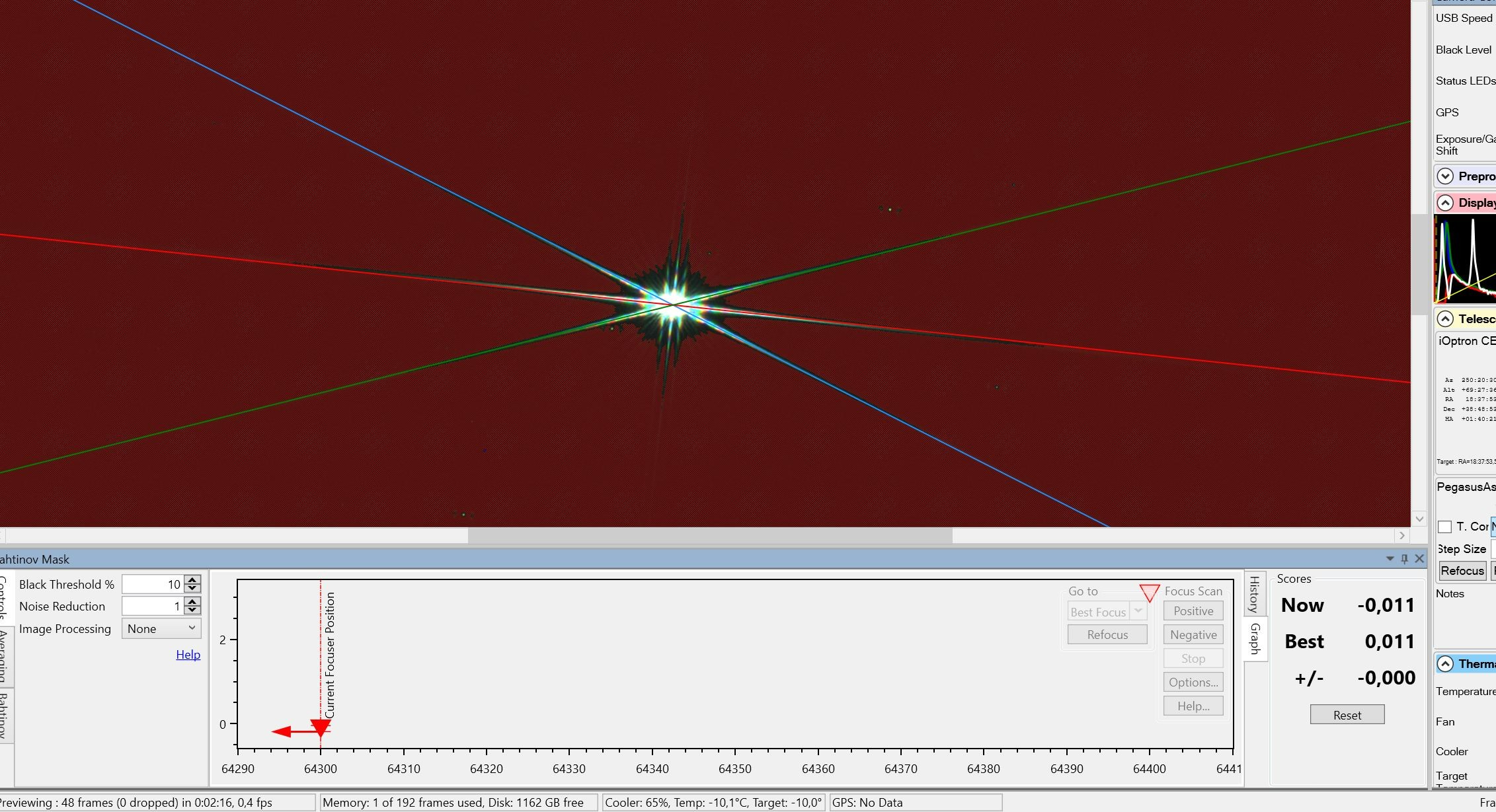The width and height of the screenshot is (1496, 812).
Task: Click the 'USB Speed' label
Action: coord(1464,18)
